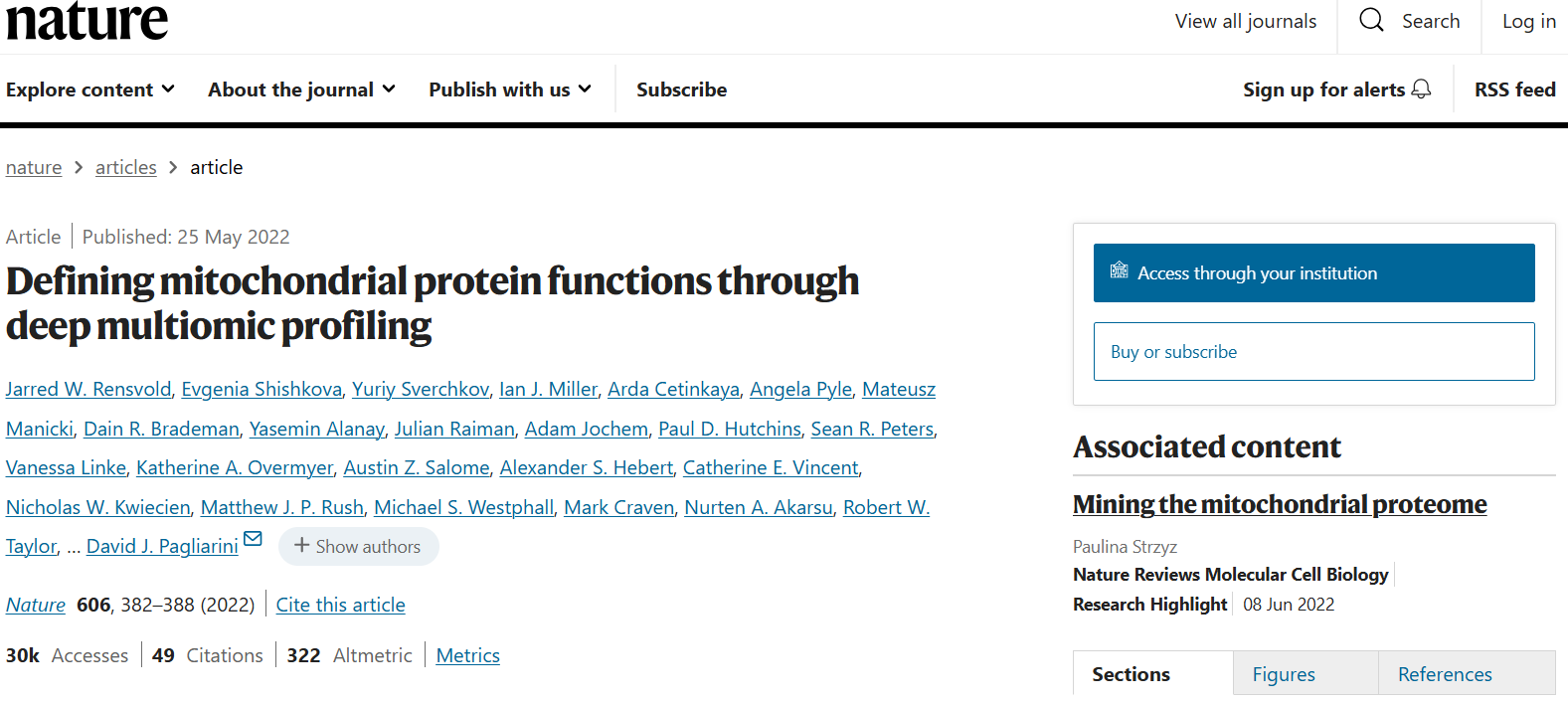Click the alerts bell icon
The height and width of the screenshot is (704, 1568).
point(1422,89)
